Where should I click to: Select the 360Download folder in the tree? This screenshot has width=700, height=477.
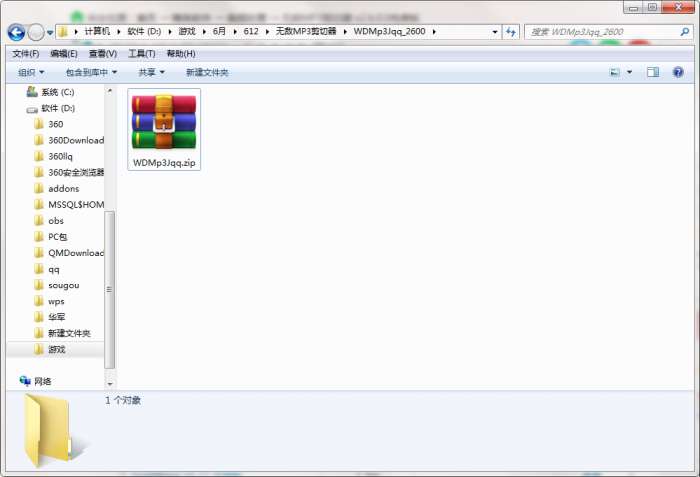(69, 140)
